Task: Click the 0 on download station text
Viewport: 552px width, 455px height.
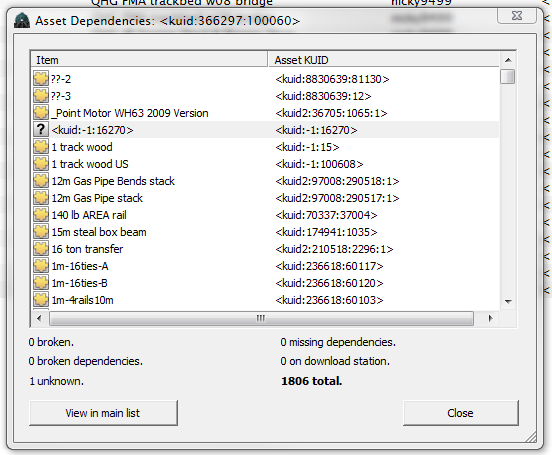Action: pyautogui.click(x=335, y=361)
